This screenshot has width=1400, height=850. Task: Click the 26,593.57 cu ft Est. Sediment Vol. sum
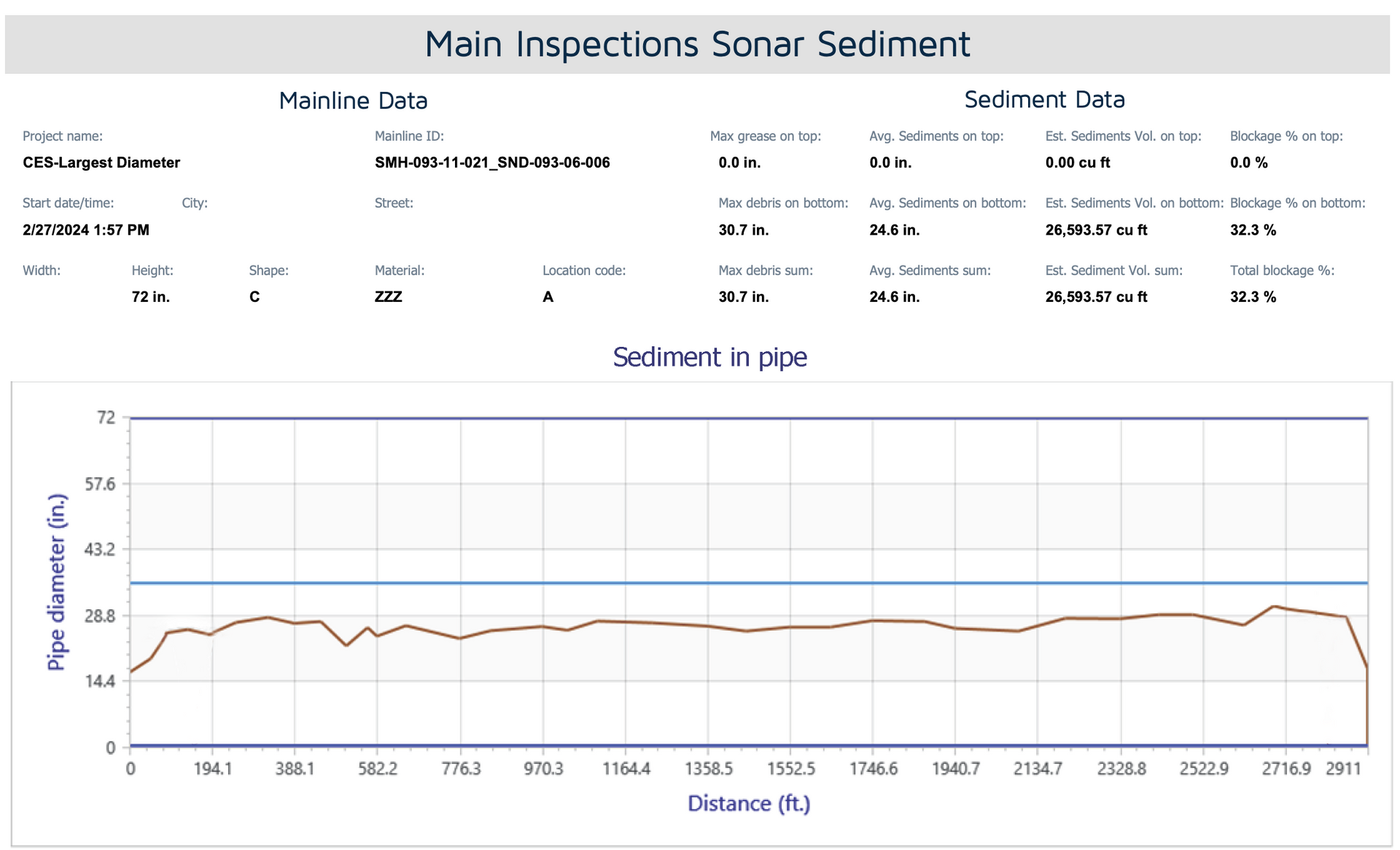1096,297
